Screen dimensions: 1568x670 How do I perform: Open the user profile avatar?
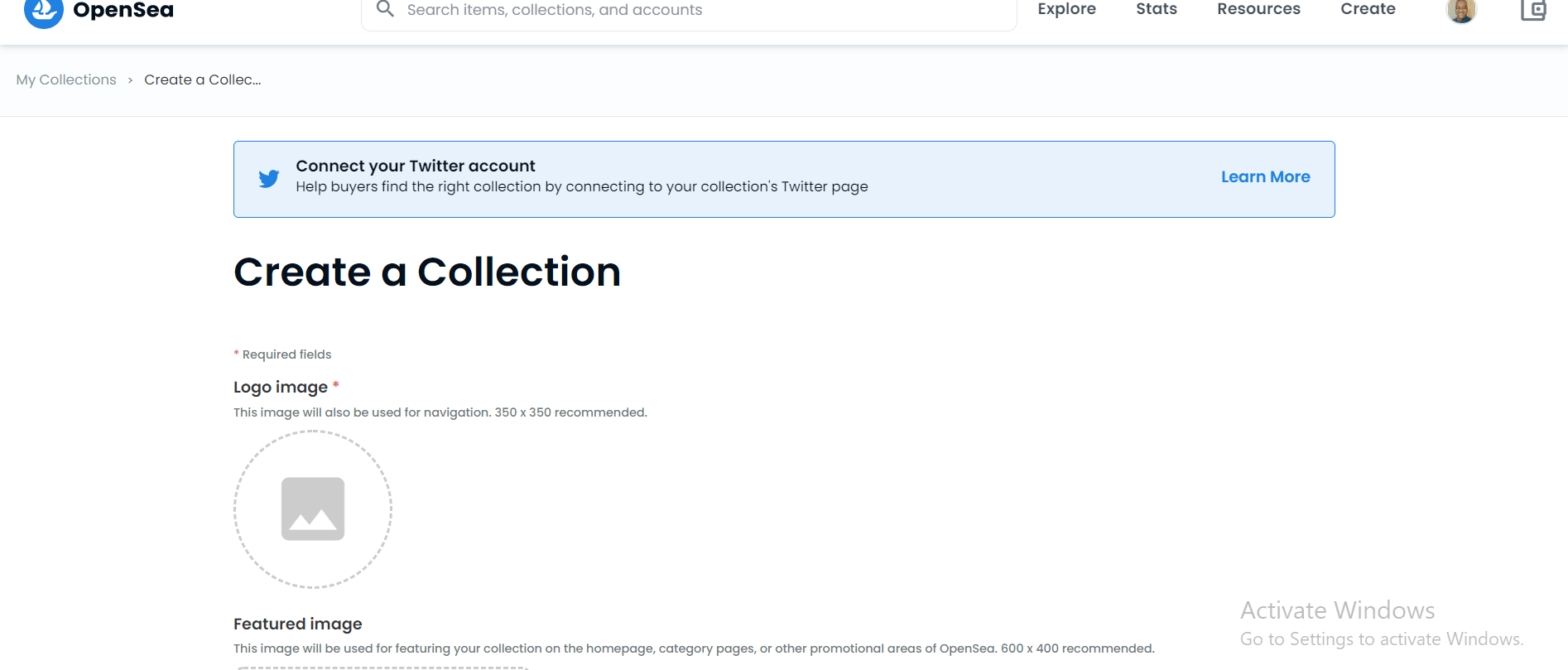pyautogui.click(x=1461, y=10)
